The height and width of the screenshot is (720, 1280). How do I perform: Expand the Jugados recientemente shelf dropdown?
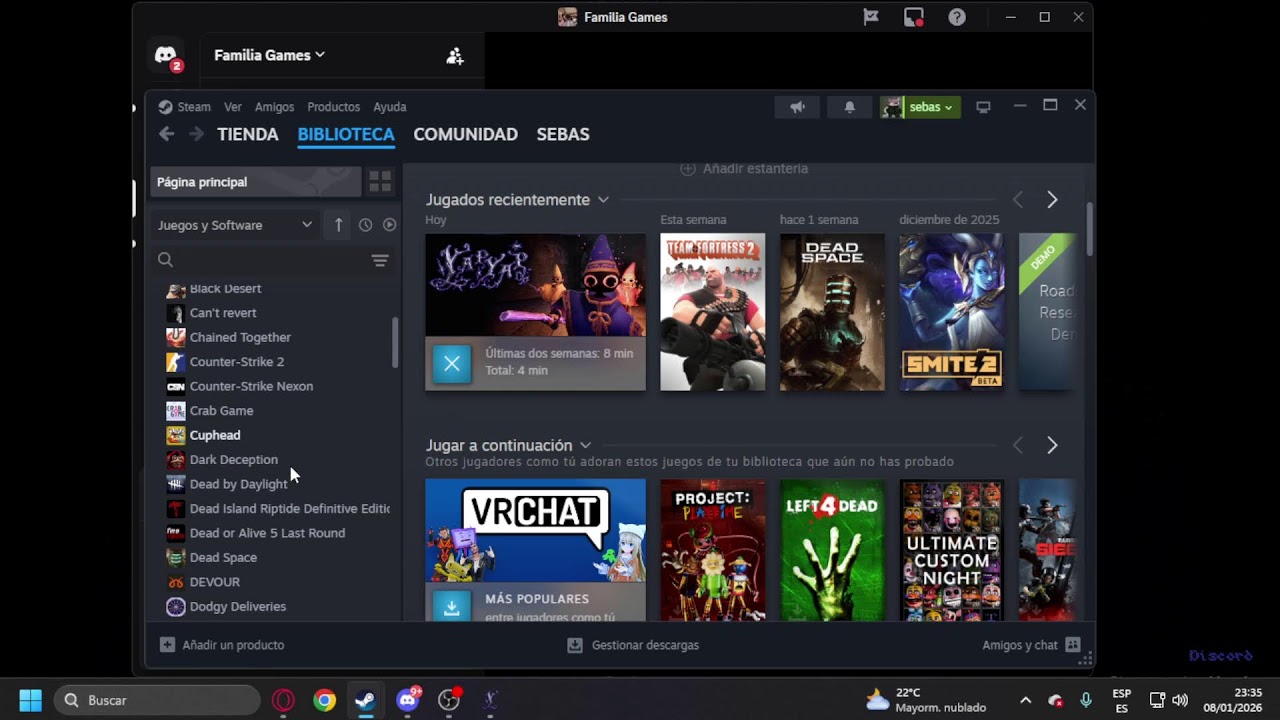pos(603,200)
